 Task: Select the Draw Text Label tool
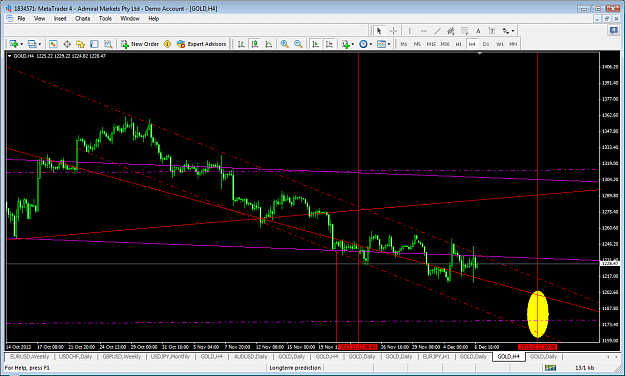[x=492, y=31]
